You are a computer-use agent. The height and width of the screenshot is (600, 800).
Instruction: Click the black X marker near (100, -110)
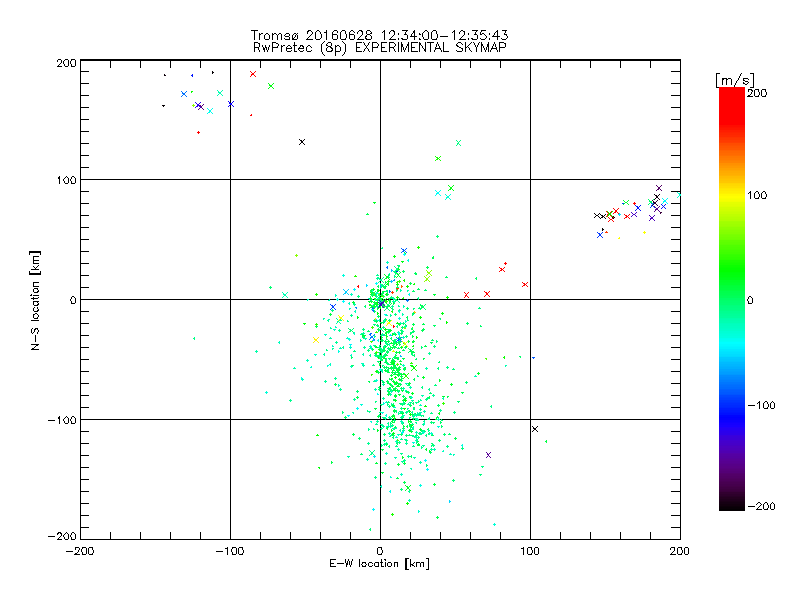click(x=535, y=429)
